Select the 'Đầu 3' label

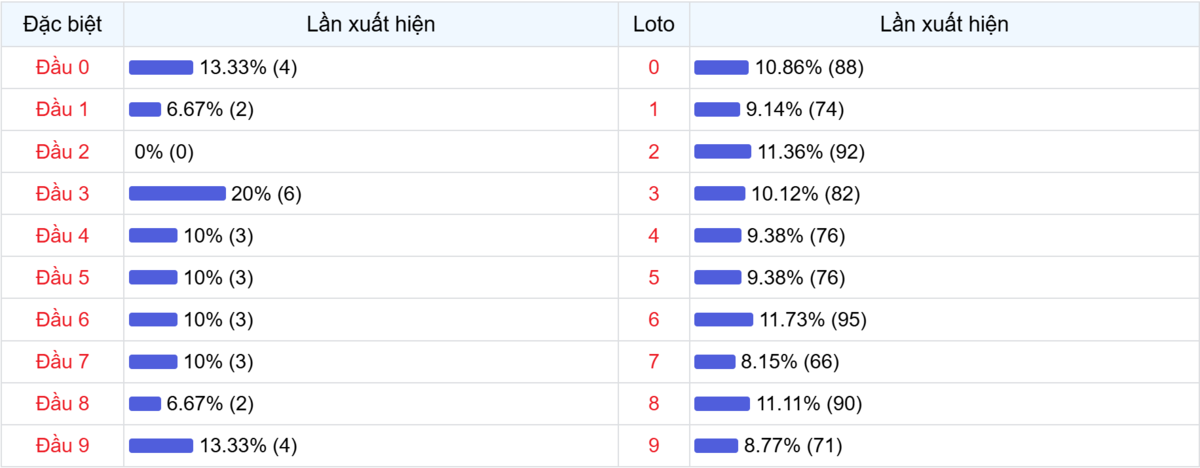click(x=62, y=194)
